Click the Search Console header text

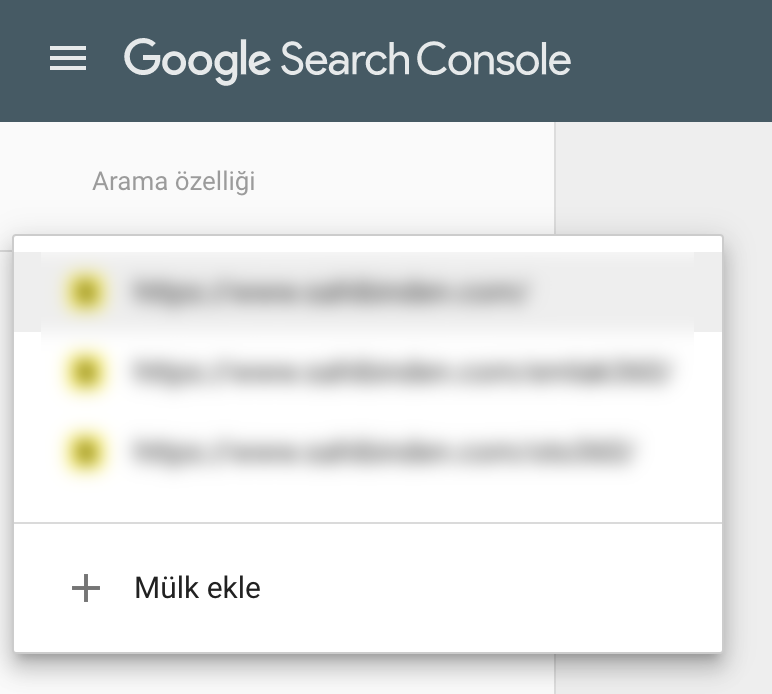tap(426, 59)
